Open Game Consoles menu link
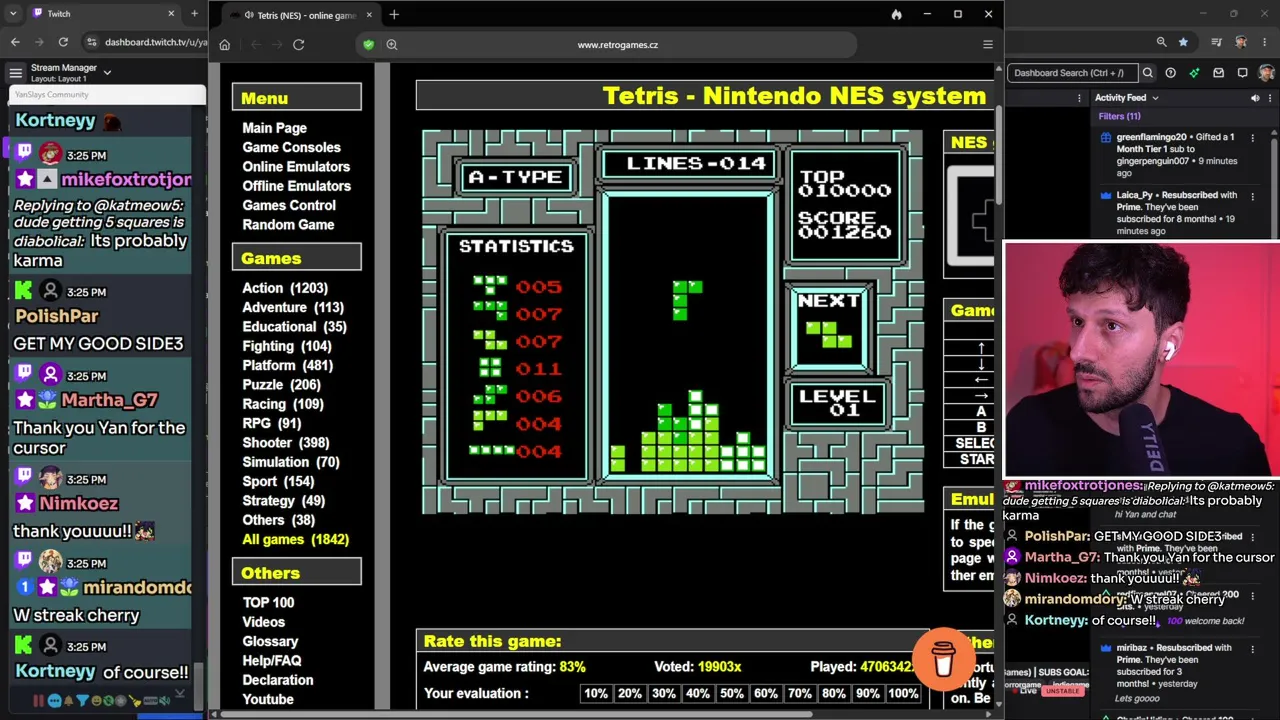 [x=291, y=147]
